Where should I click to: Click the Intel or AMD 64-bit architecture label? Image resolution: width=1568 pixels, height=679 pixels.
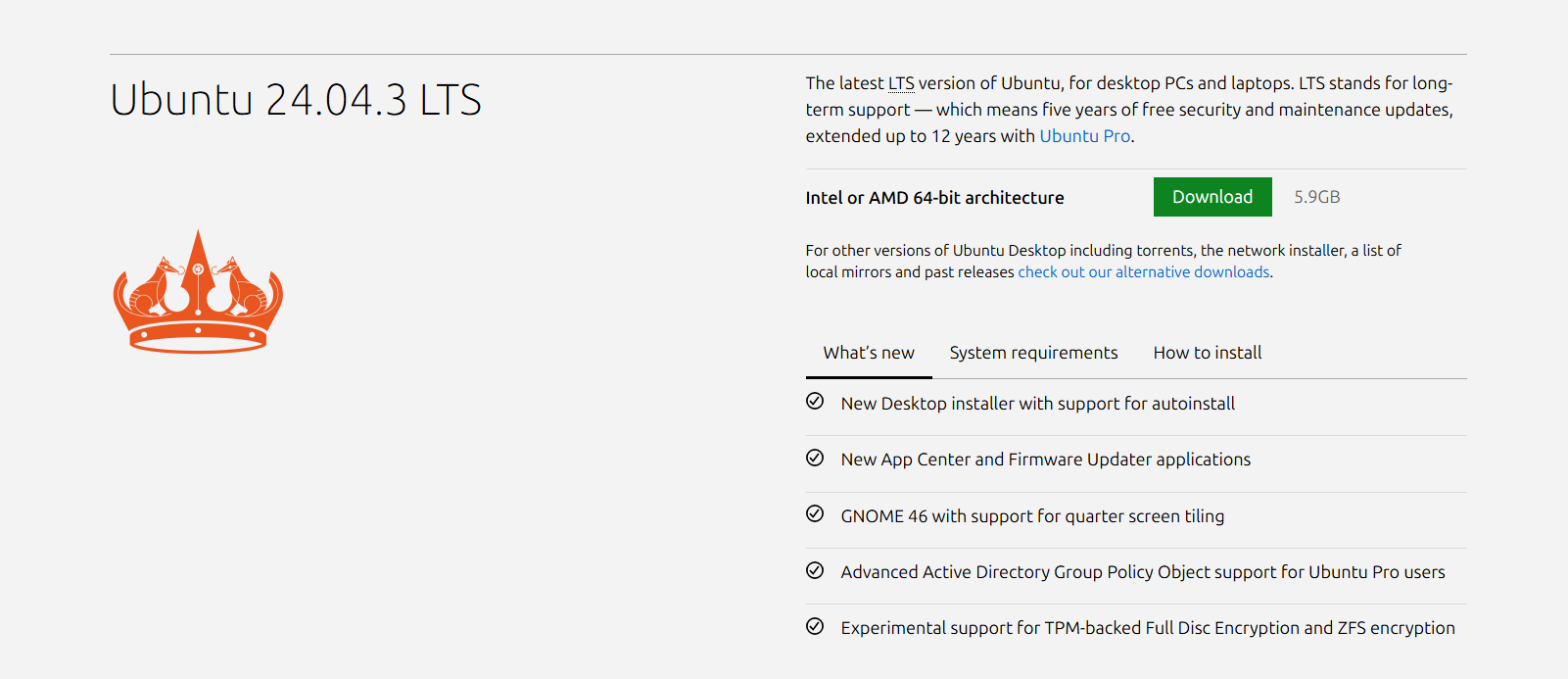tap(934, 198)
